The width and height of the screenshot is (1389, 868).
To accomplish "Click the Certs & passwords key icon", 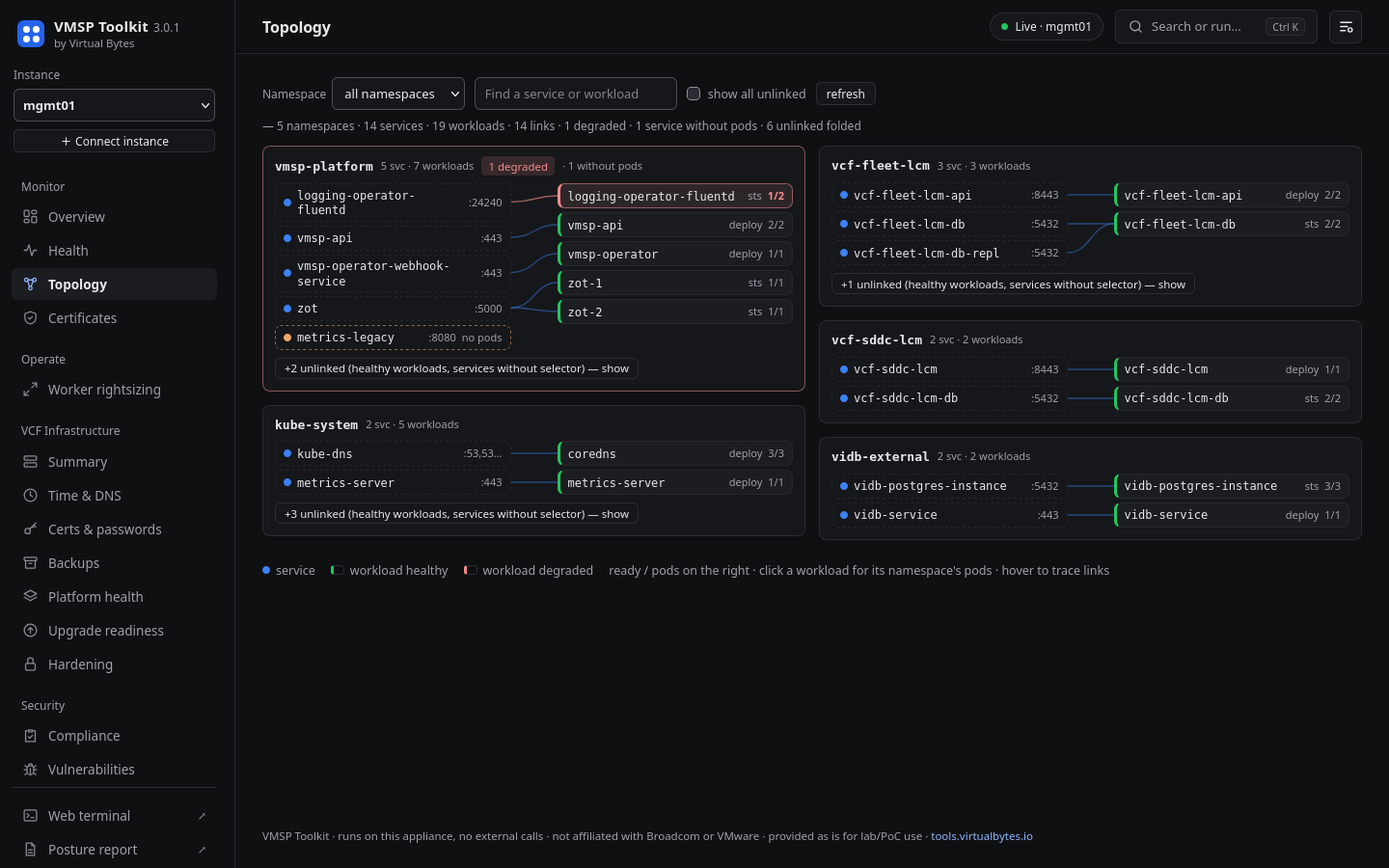I will pos(30,529).
